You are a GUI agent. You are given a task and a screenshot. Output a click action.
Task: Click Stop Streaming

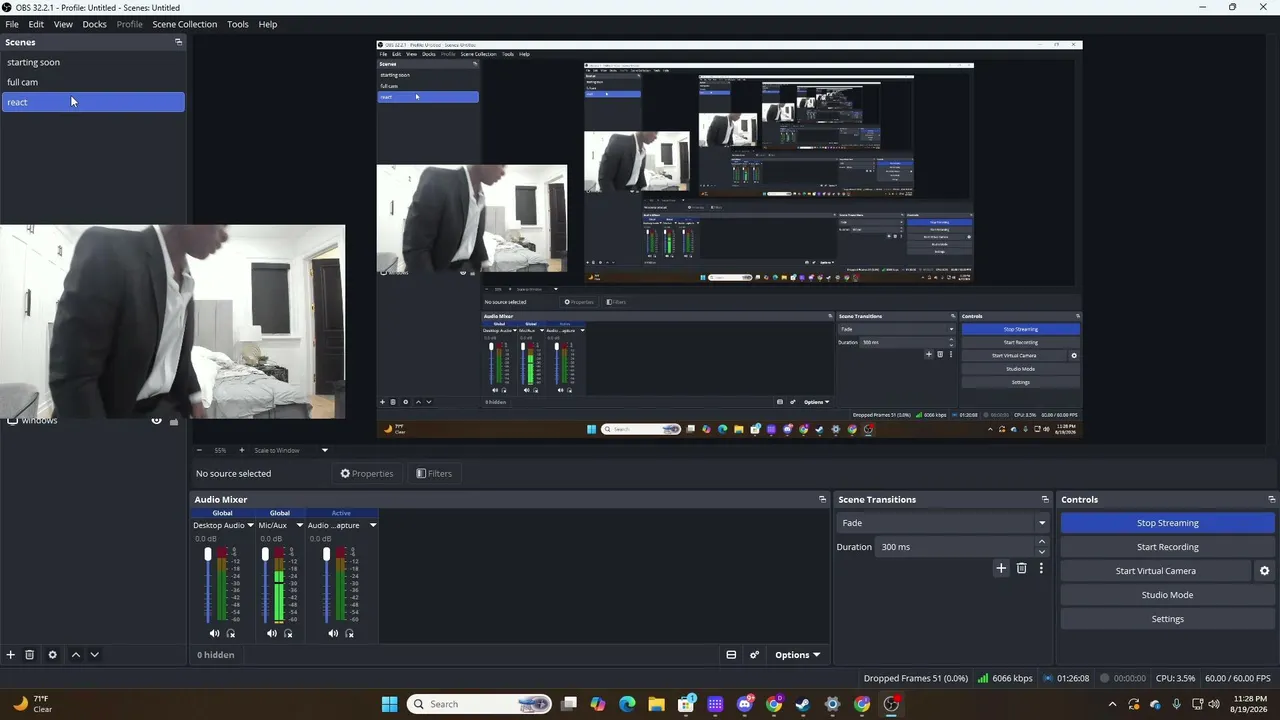coord(1167,523)
